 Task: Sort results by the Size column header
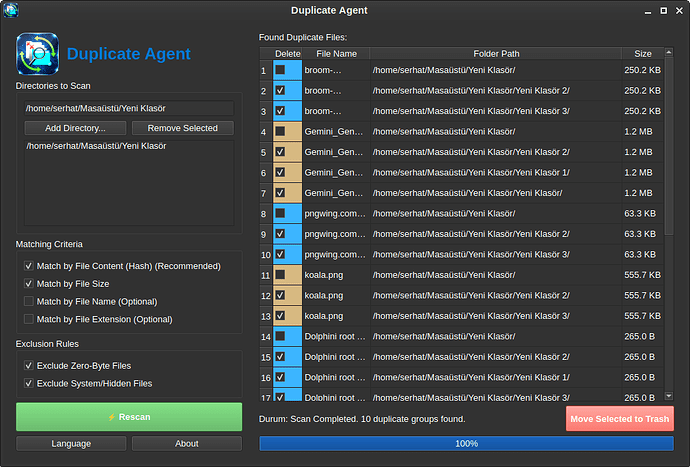point(642,53)
